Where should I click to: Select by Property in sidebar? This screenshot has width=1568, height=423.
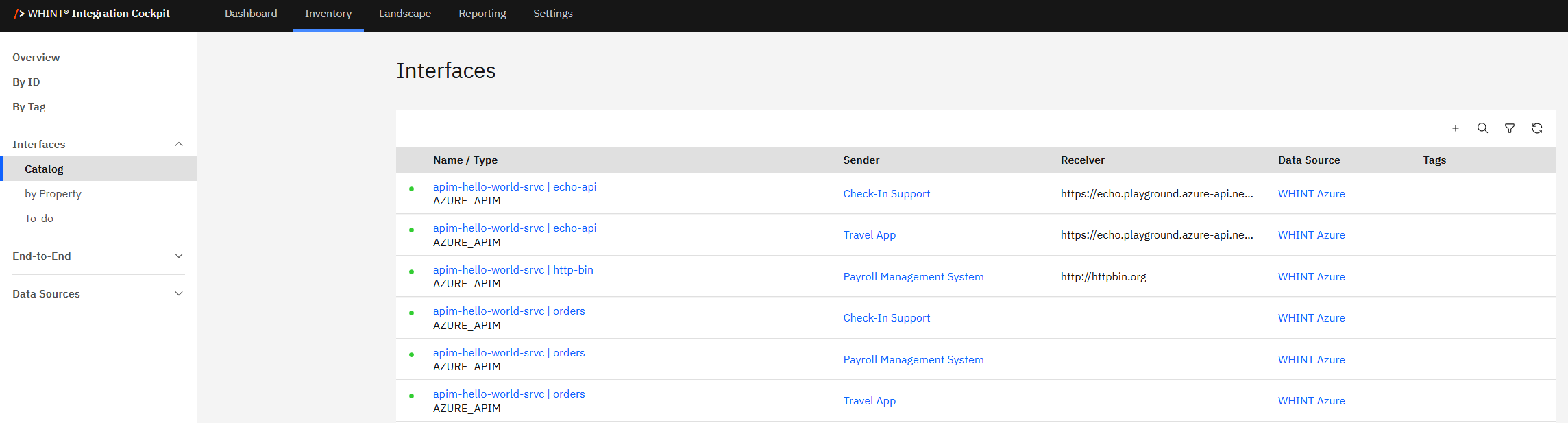53,194
